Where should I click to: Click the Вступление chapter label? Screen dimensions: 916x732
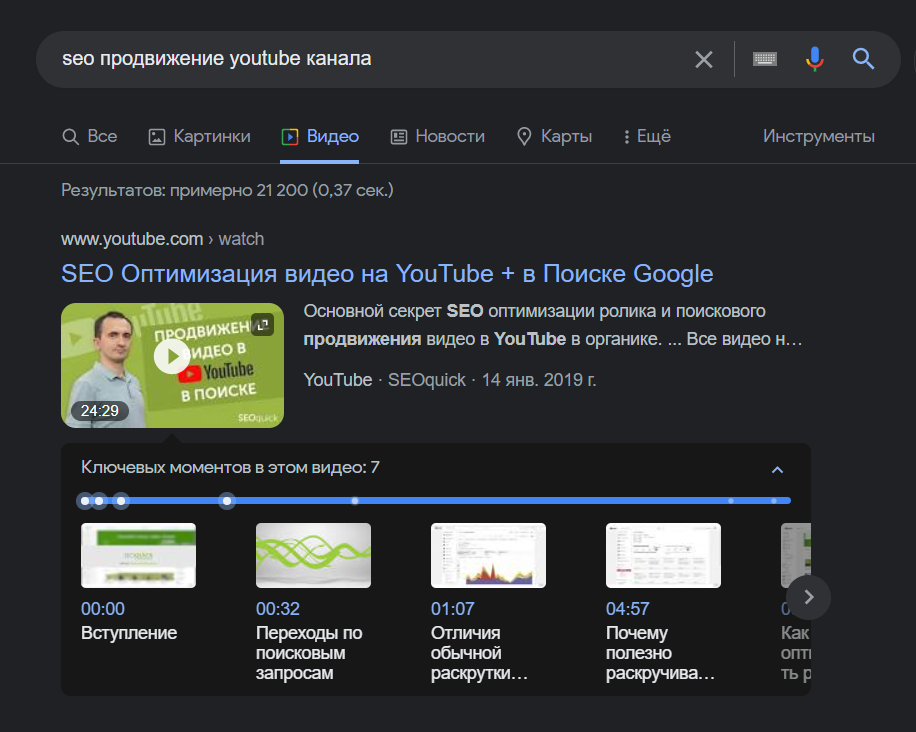click(x=129, y=633)
